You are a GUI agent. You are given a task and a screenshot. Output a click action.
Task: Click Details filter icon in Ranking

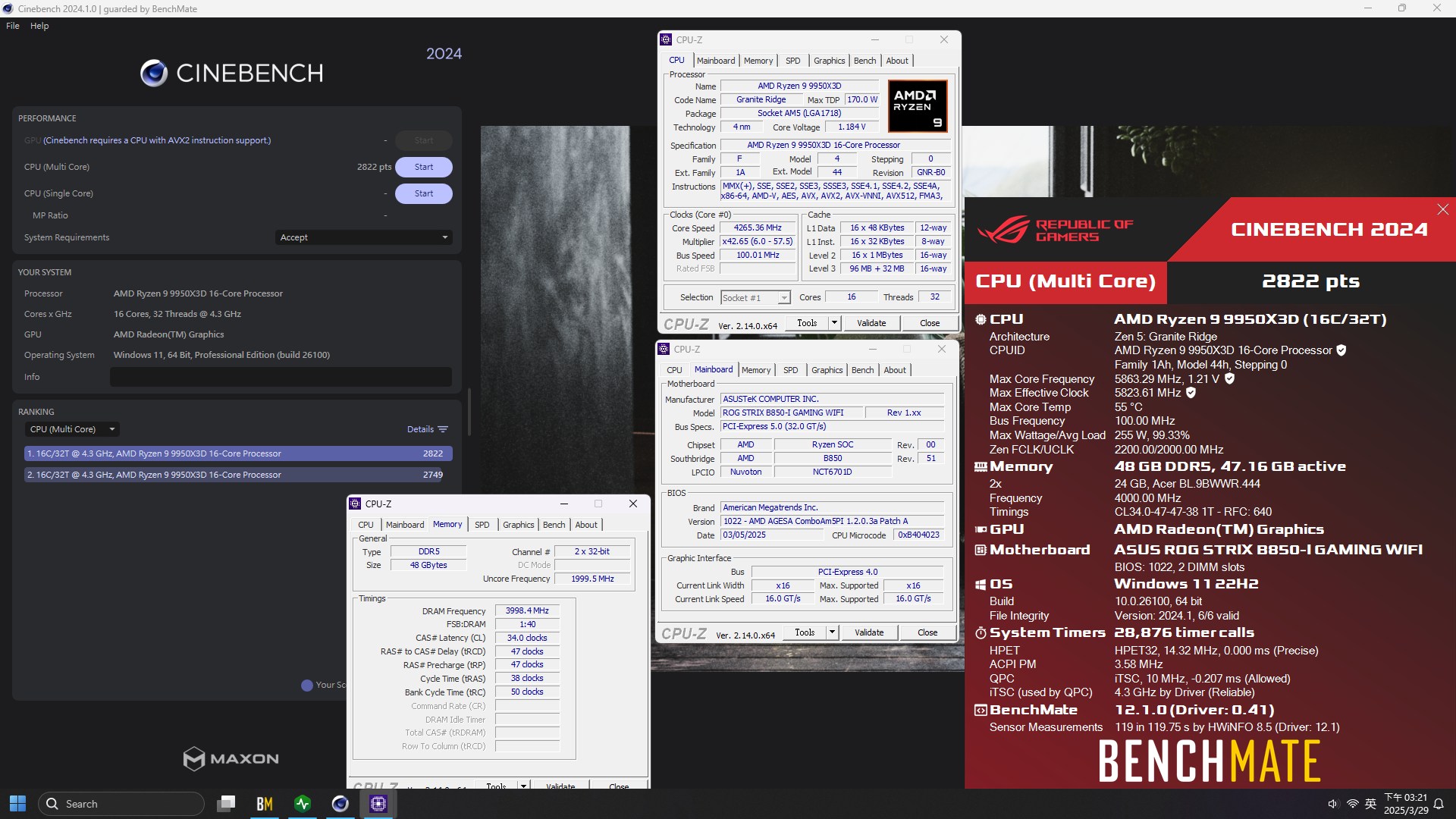[443, 429]
